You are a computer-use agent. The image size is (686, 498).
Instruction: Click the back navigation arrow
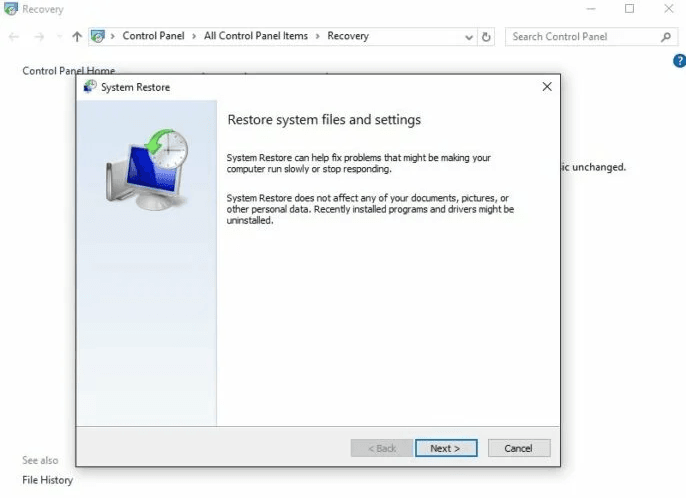click(x=14, y=37)
